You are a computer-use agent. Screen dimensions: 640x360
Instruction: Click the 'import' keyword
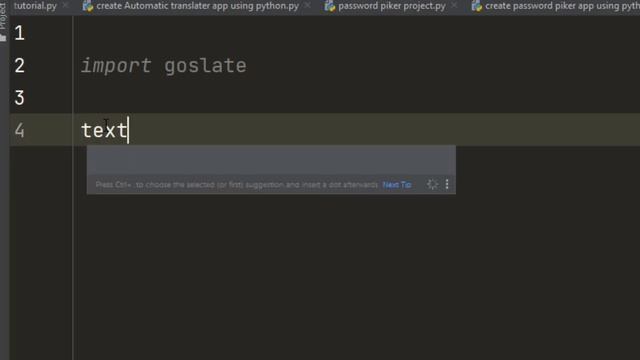pyautogui.click(x=116, y=65)
